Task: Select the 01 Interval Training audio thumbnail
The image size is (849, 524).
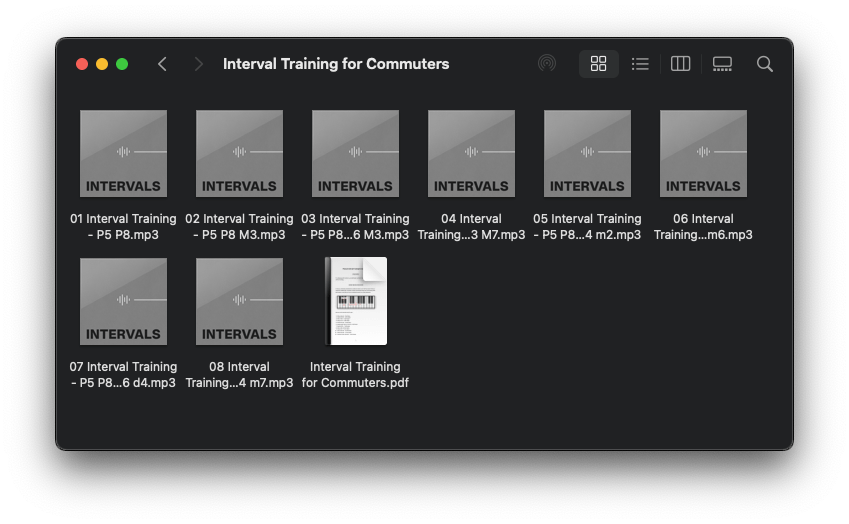Action: click(x=123, y=154)
